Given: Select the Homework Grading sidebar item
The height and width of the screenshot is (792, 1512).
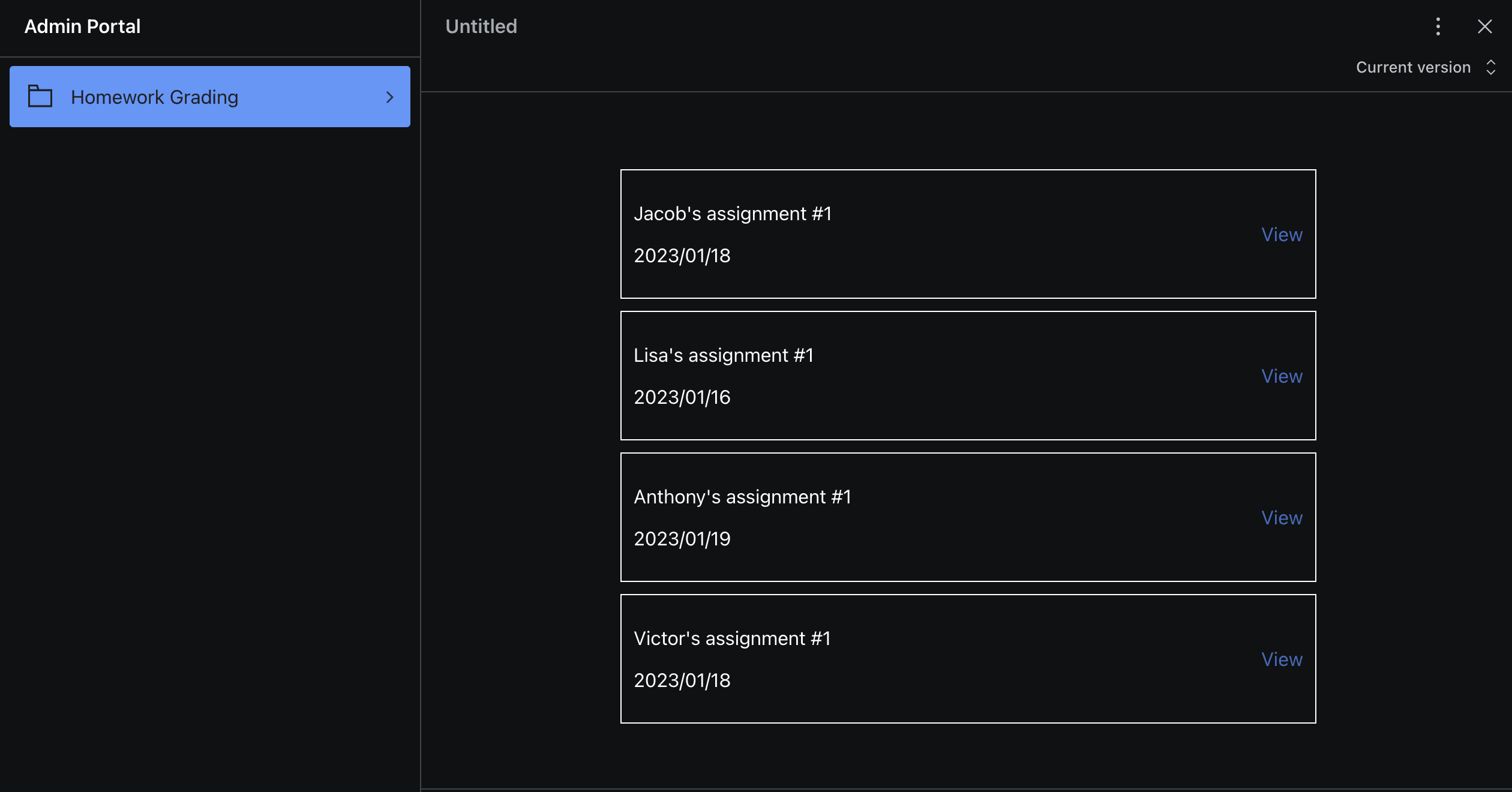Looking at the screenshot, I should tap(209, 97).
